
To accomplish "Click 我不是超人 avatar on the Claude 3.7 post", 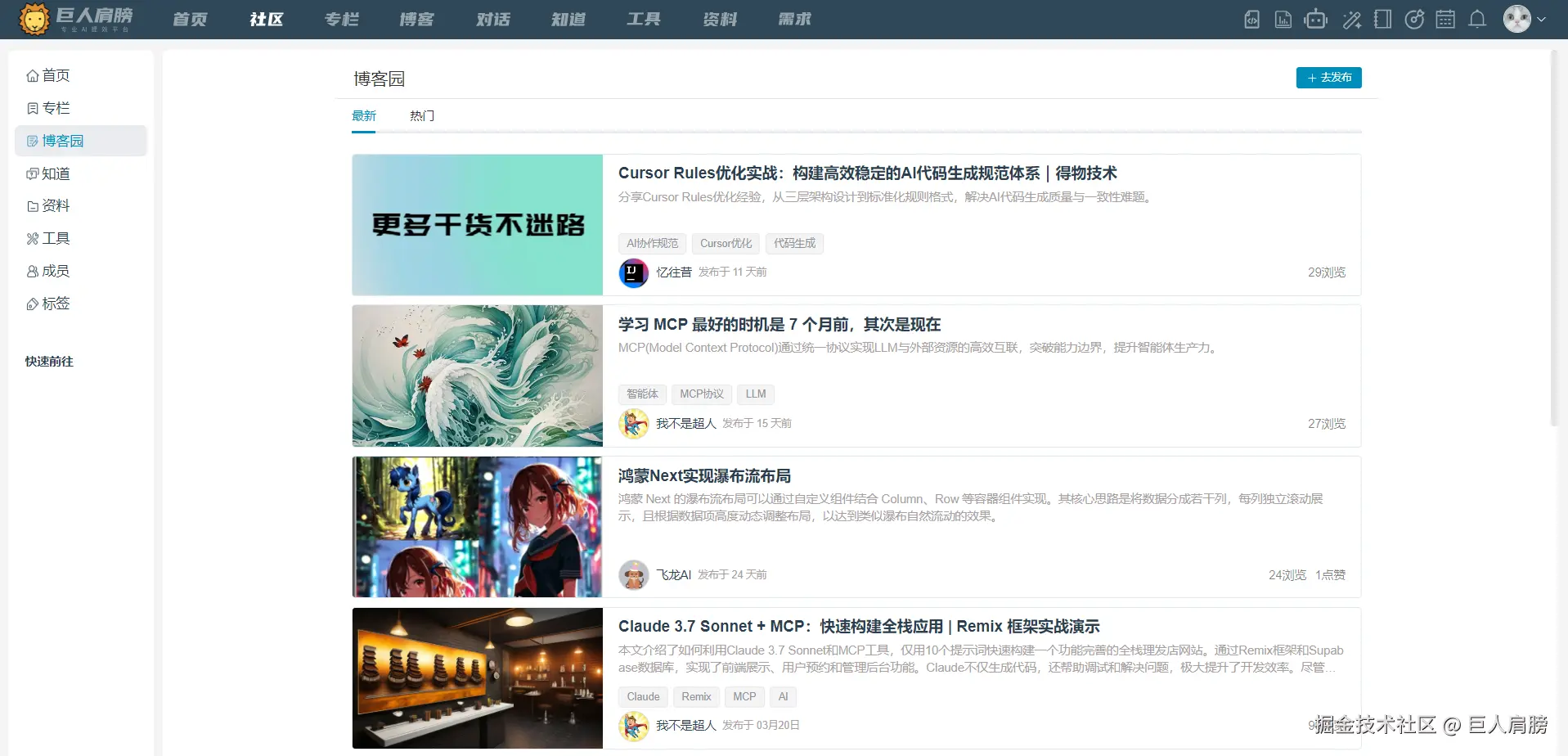I will 633,726.
